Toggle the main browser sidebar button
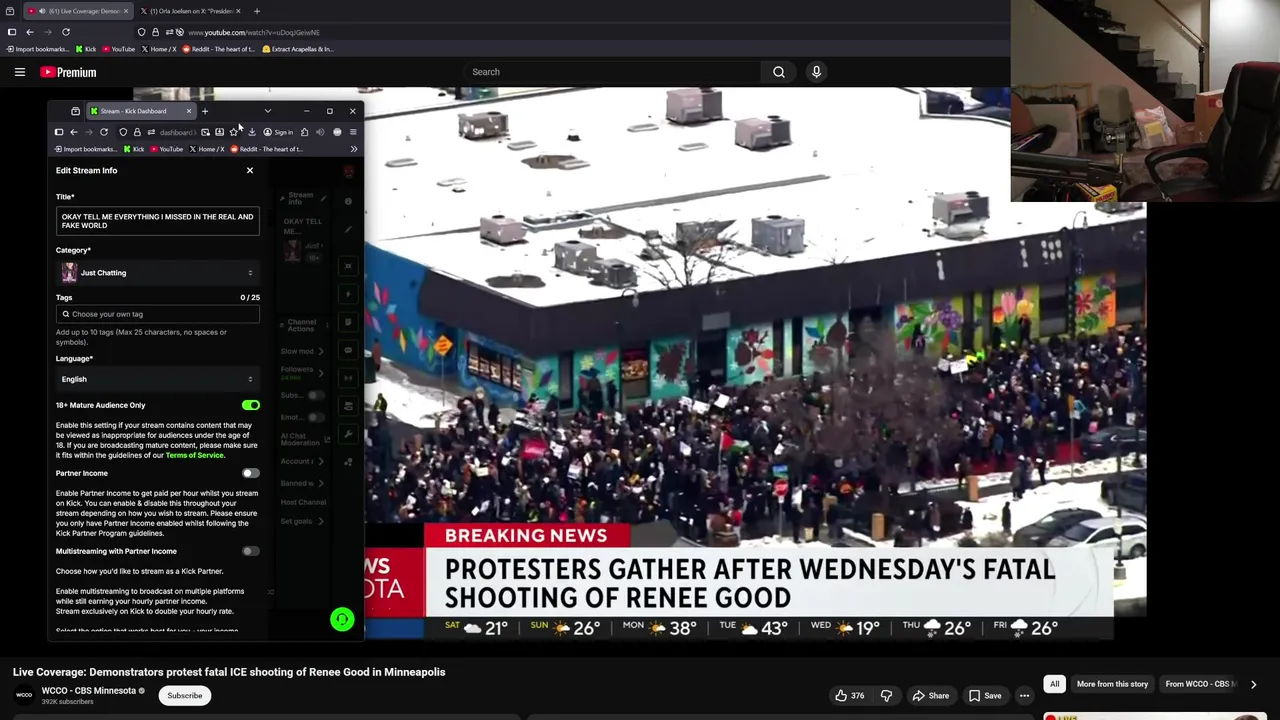 11,32
